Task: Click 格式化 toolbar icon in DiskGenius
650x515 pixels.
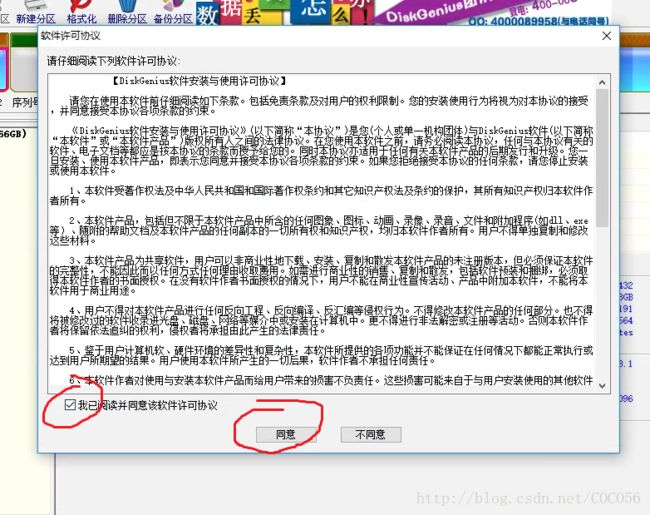Action: click(x=81, y=12)
